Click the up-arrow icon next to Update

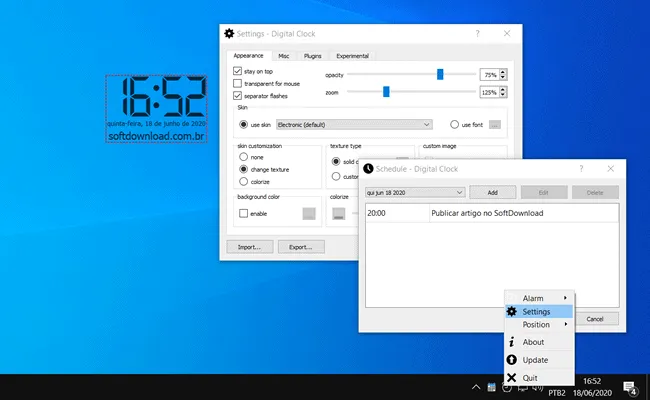(512, 360)
